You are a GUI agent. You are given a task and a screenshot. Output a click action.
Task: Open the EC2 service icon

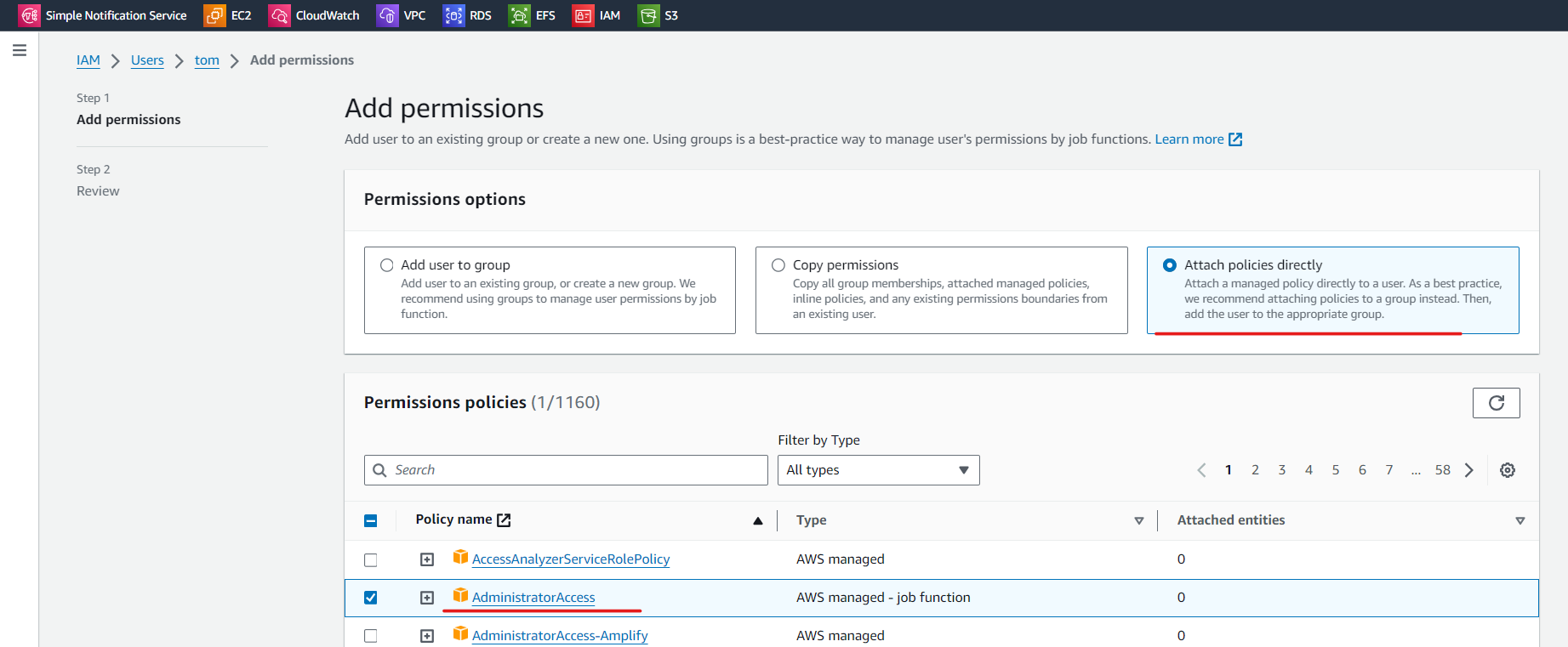coord(214,15)
